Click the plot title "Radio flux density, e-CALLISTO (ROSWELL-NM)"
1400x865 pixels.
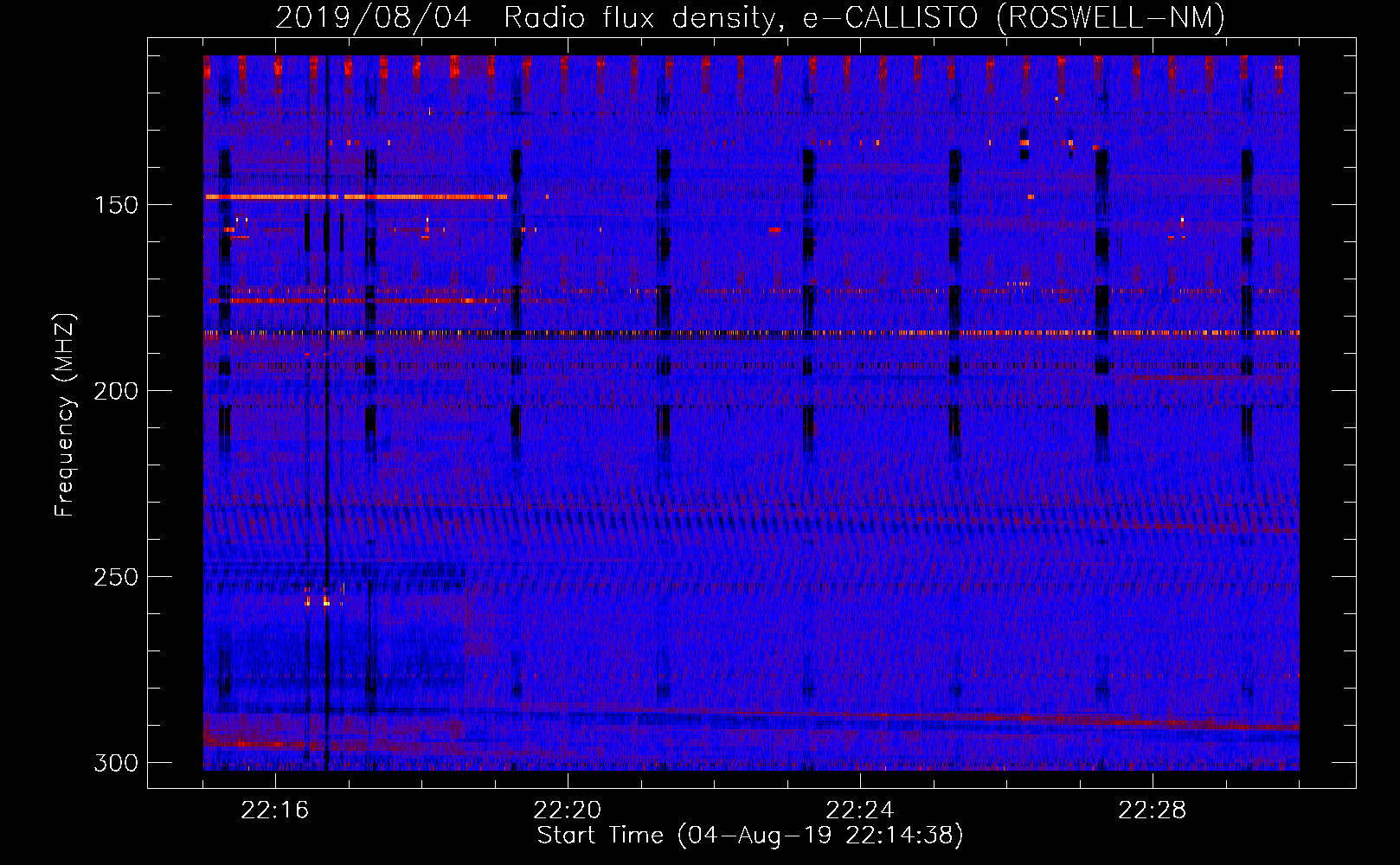[864, 17]
